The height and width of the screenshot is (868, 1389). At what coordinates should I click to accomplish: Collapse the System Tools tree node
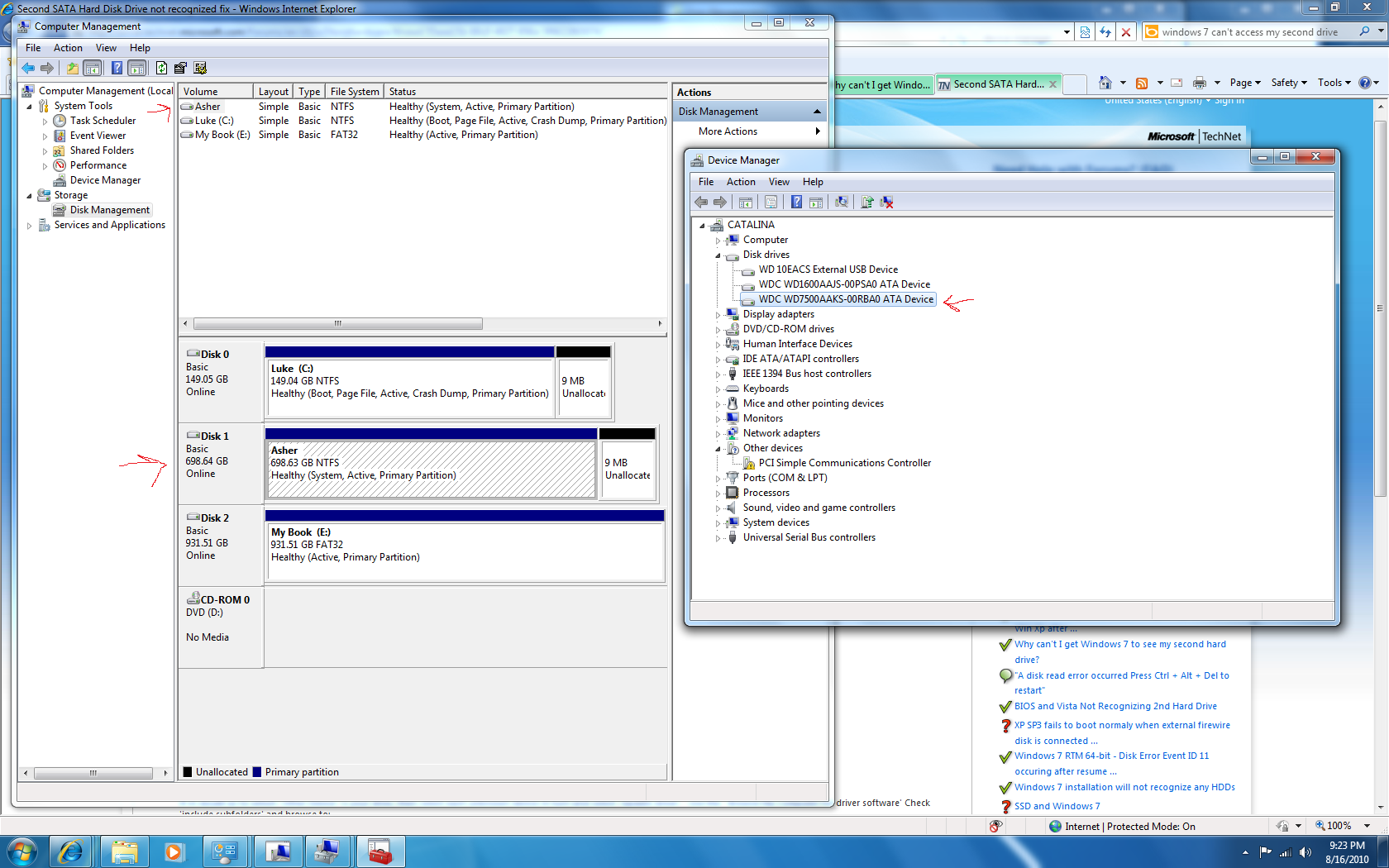(30, 106)
